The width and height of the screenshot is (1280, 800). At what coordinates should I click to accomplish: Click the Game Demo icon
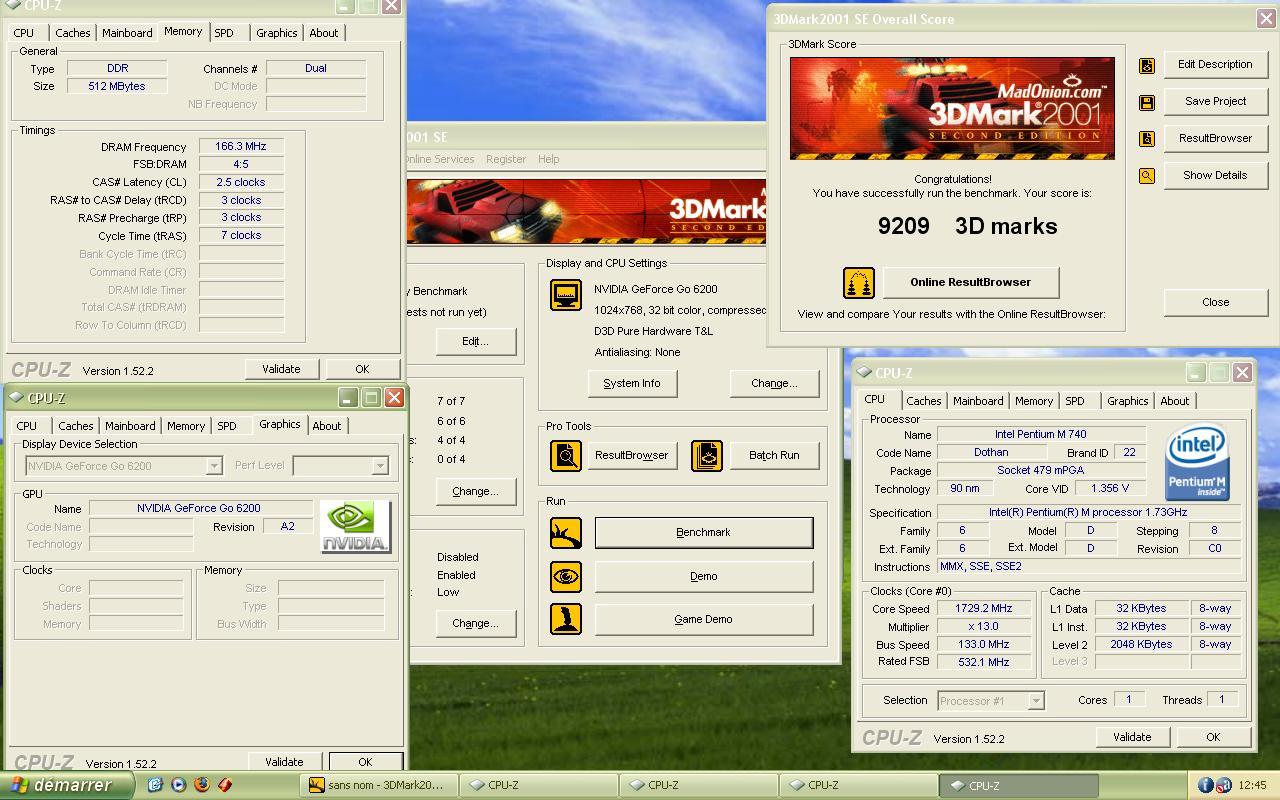tap(566, 619)
